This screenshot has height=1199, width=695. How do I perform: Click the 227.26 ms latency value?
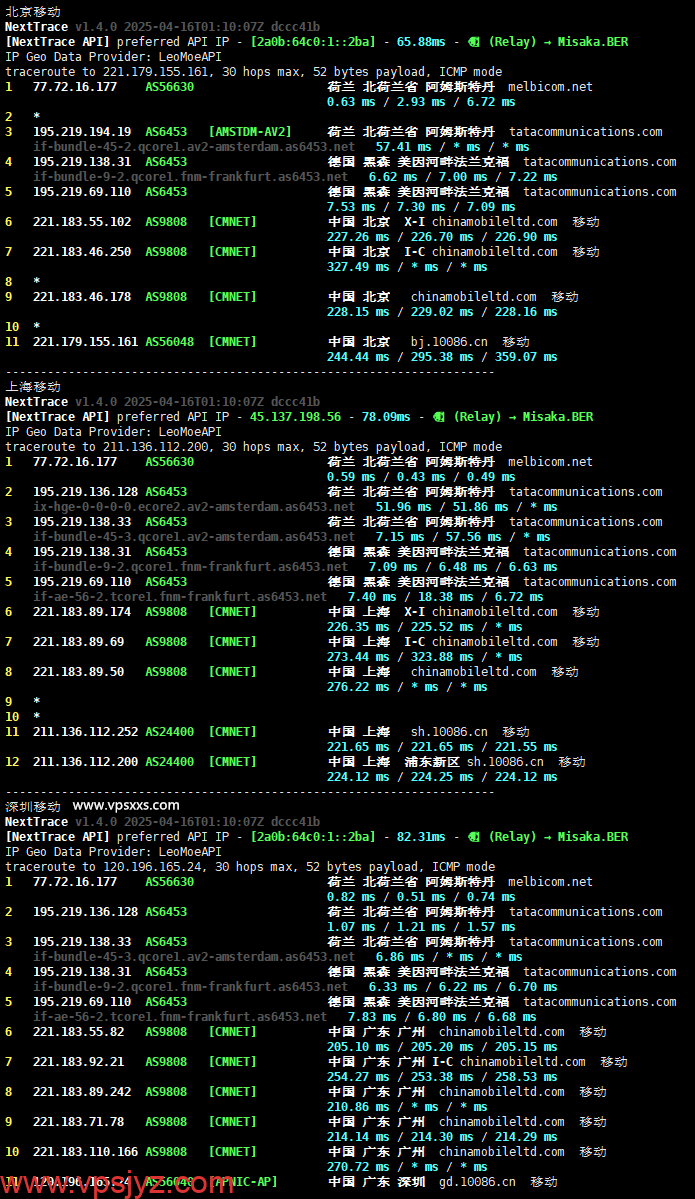(359, 237)
